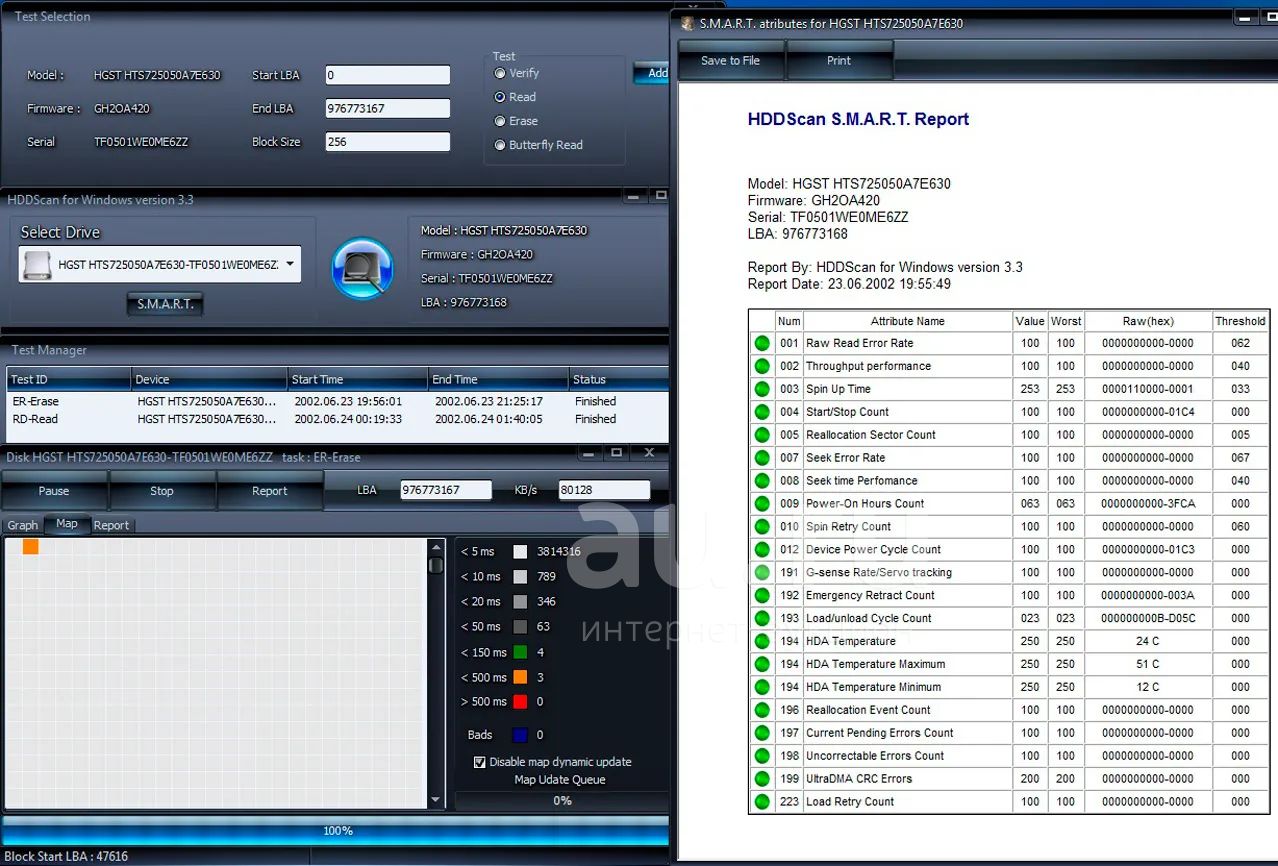Click the KB/s speed field

[x=605, y=490]
